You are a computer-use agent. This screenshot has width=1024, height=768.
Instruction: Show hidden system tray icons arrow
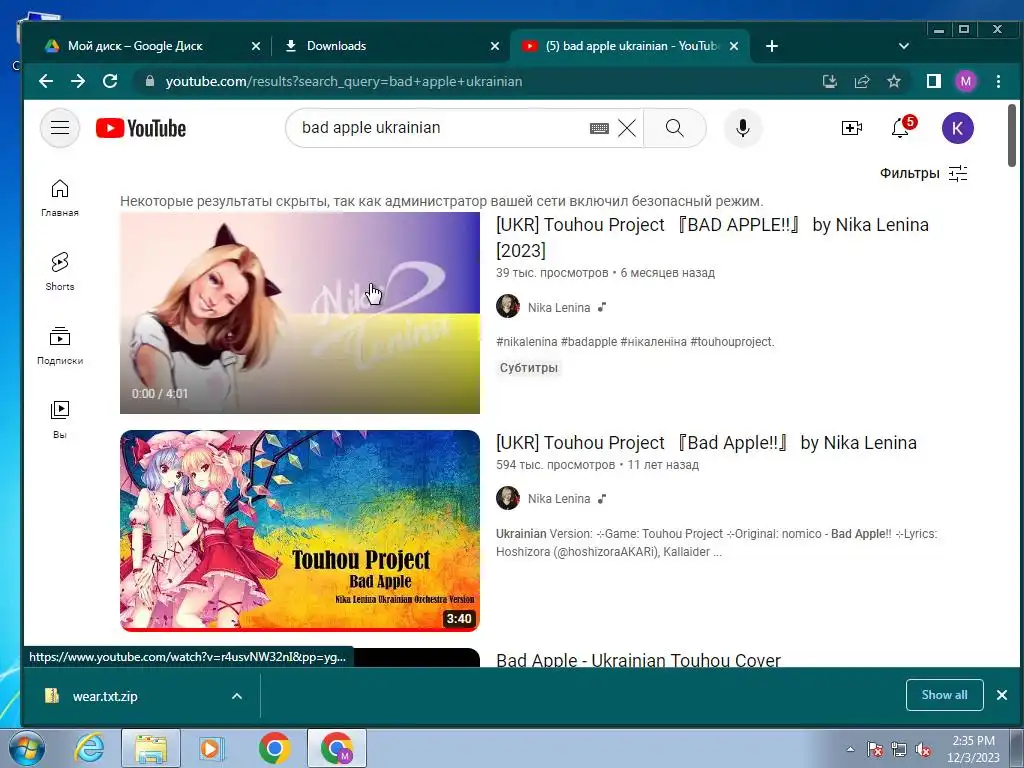(x=850, y=749)
